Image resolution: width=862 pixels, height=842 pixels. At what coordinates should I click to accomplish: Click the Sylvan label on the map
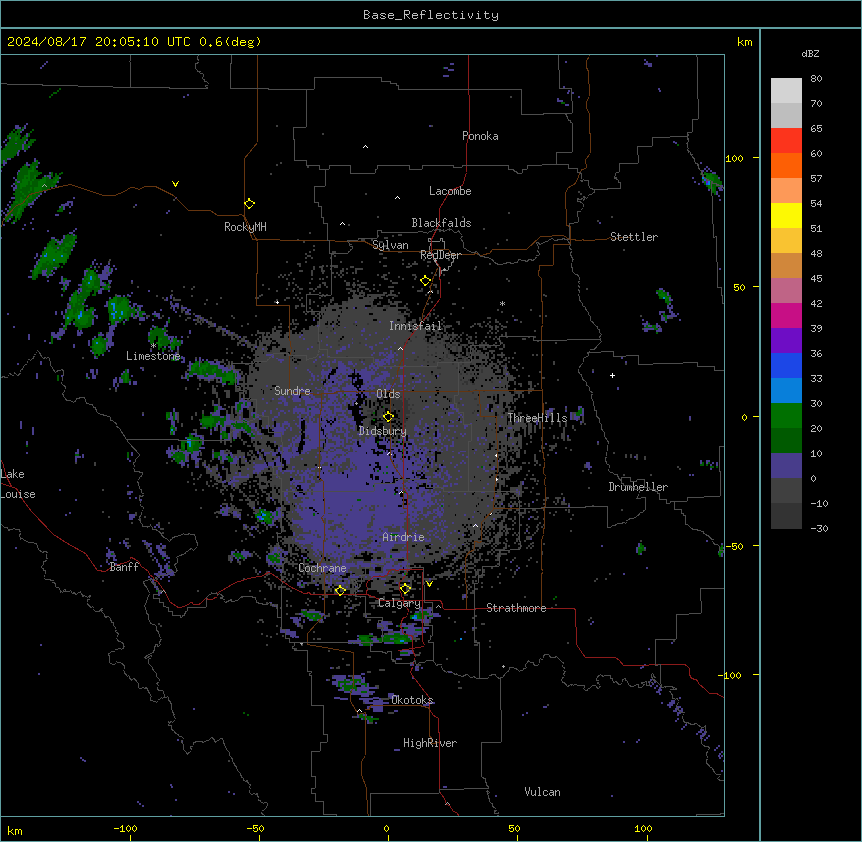[x=390, y=245]
